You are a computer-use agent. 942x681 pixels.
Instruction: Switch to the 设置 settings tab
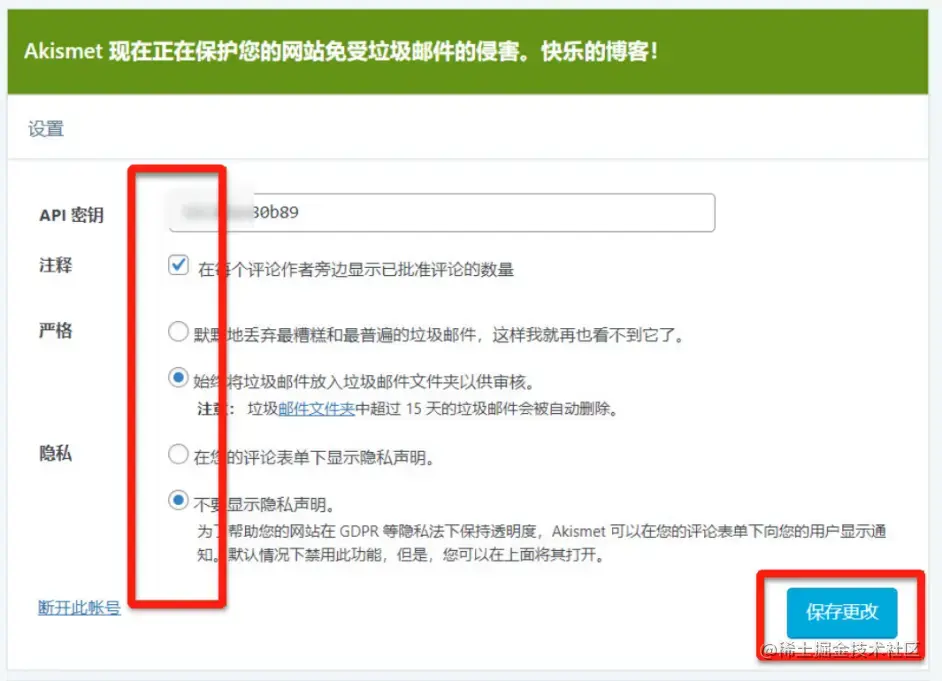44,128
